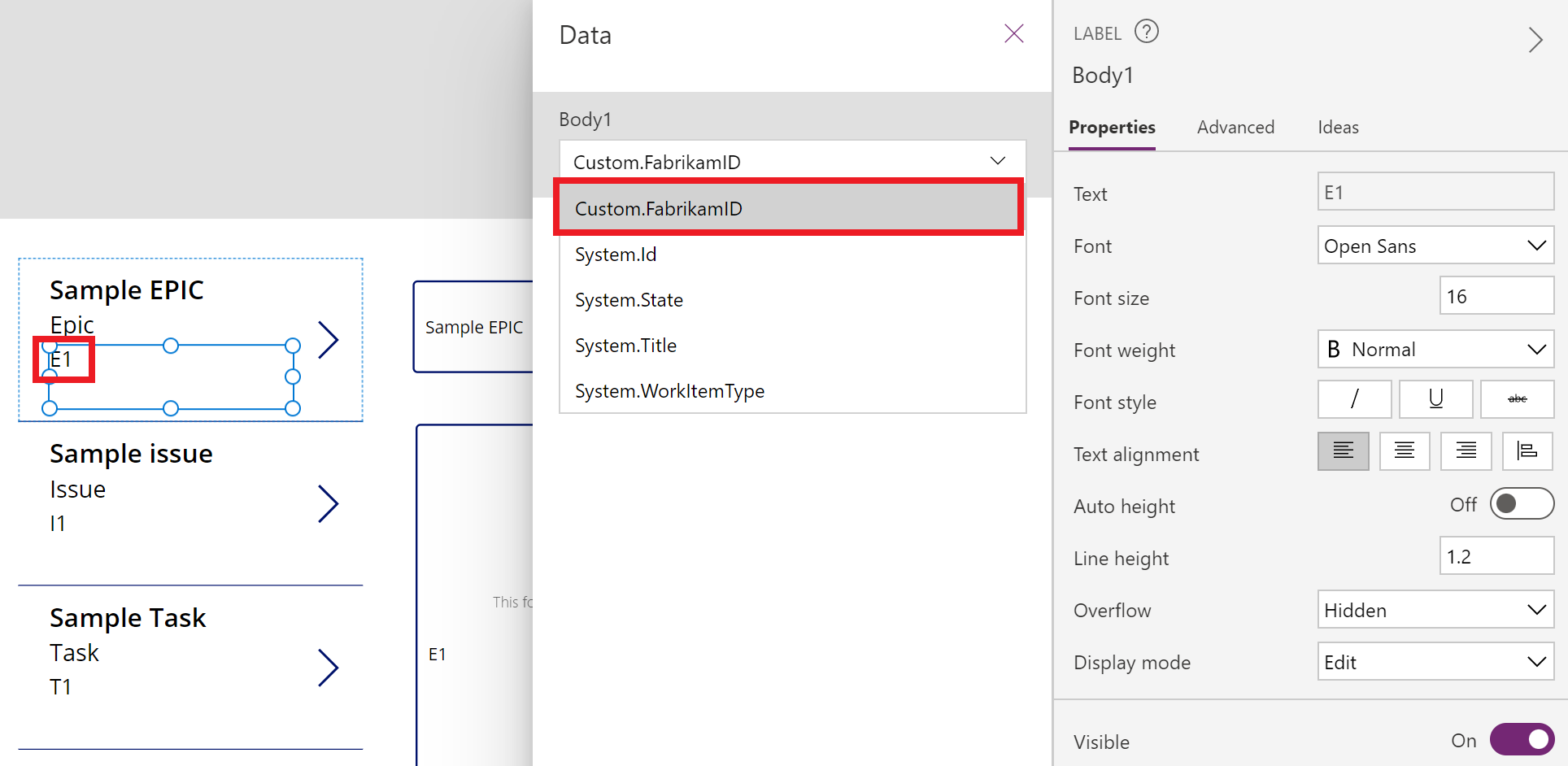The height and width of the screenshot is (766, 1568).
Task: Set text alignment to justify
Action: (1527, 451)
